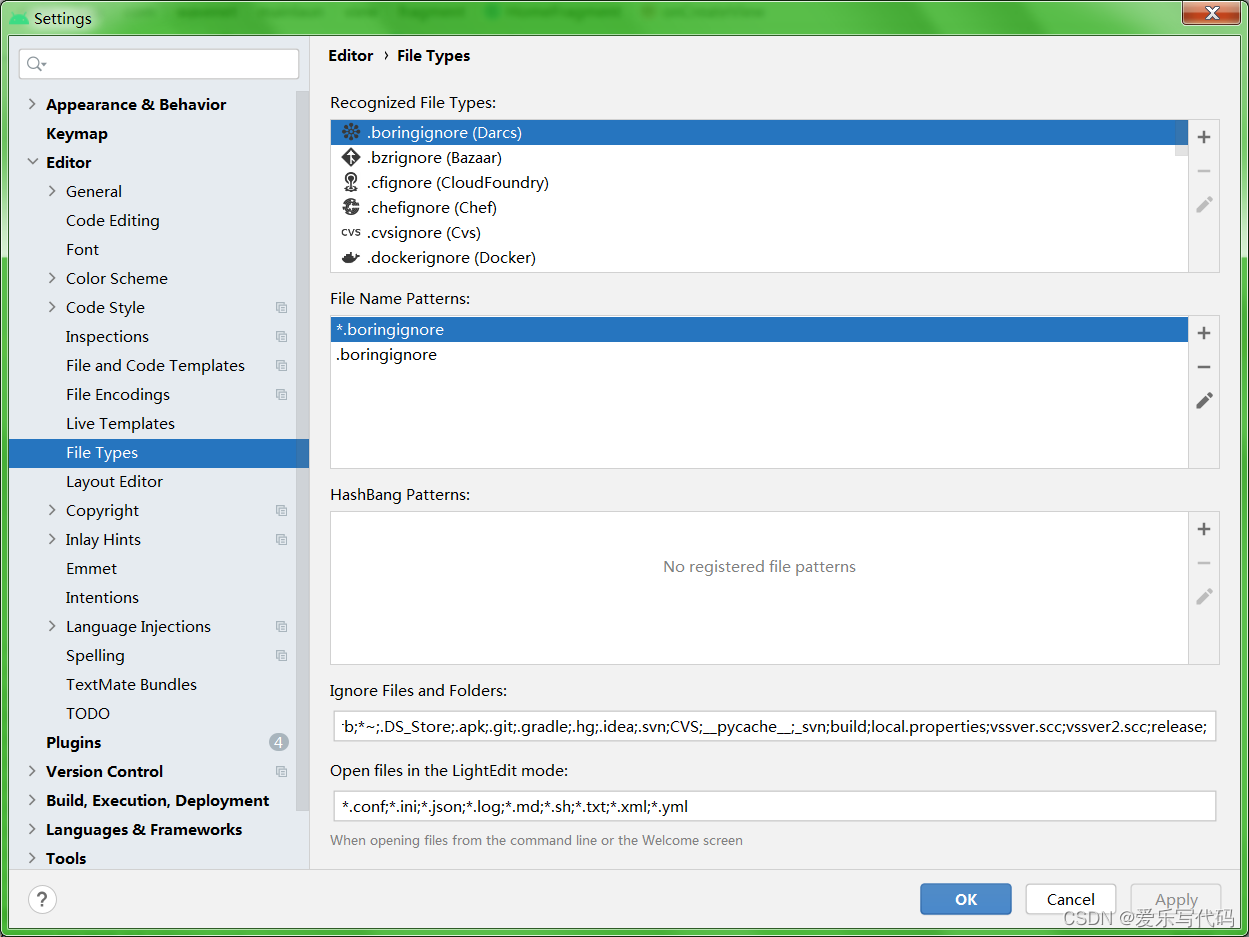Edit HashBang pattern pencil icon
The image size is (1249, 937).
click(x=1204, y=596)
